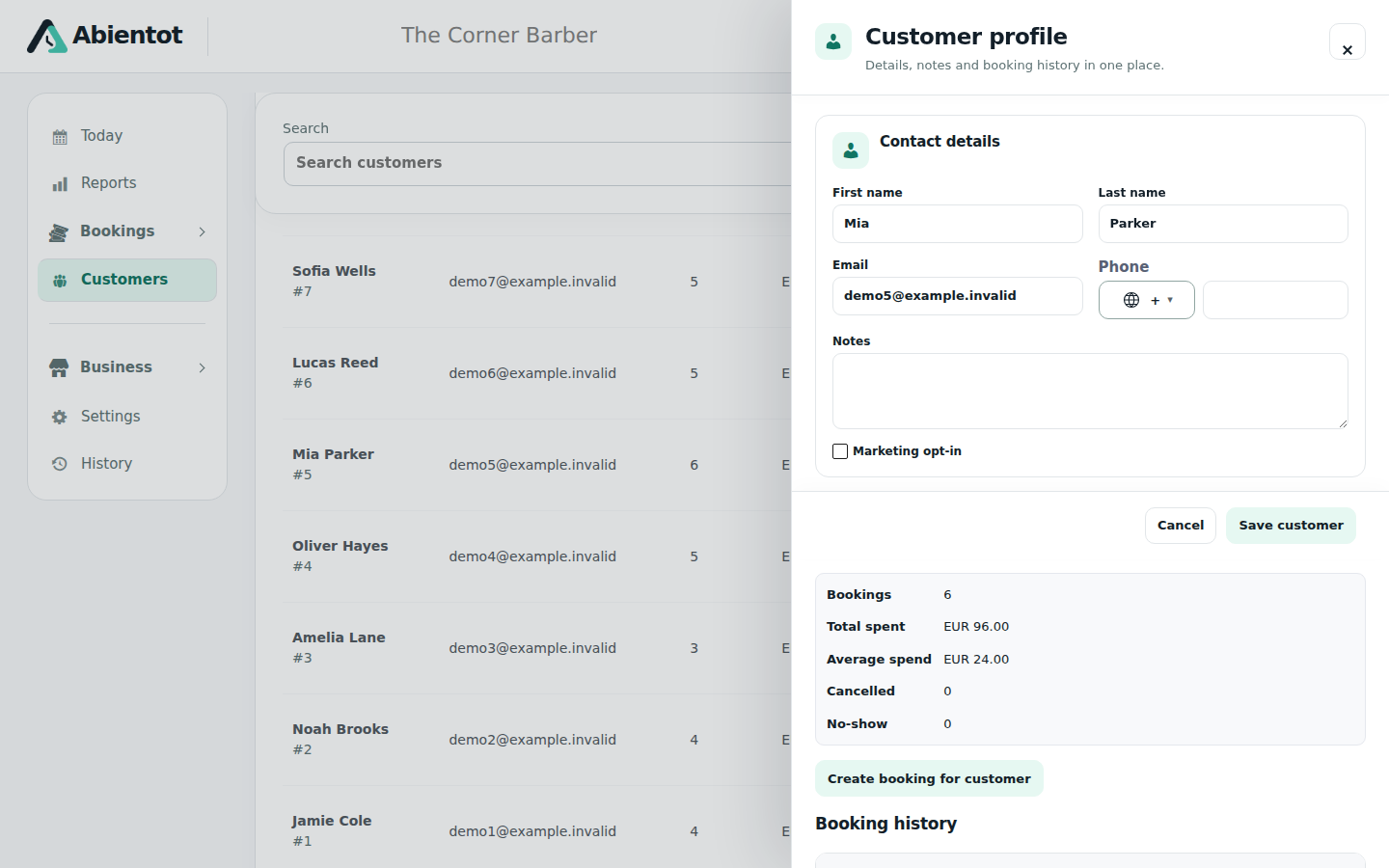1389x868 pixels.
Task: Click Save customer button
Action: pos(1291,526)
